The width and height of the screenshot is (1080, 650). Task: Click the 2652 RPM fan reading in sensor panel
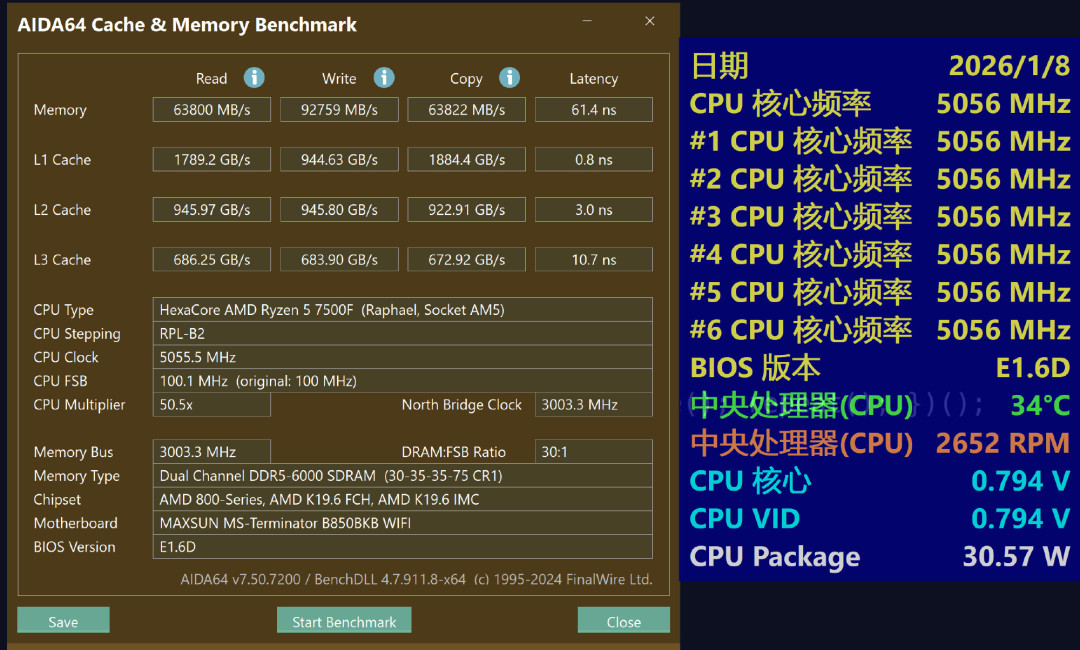(1003, 443)
